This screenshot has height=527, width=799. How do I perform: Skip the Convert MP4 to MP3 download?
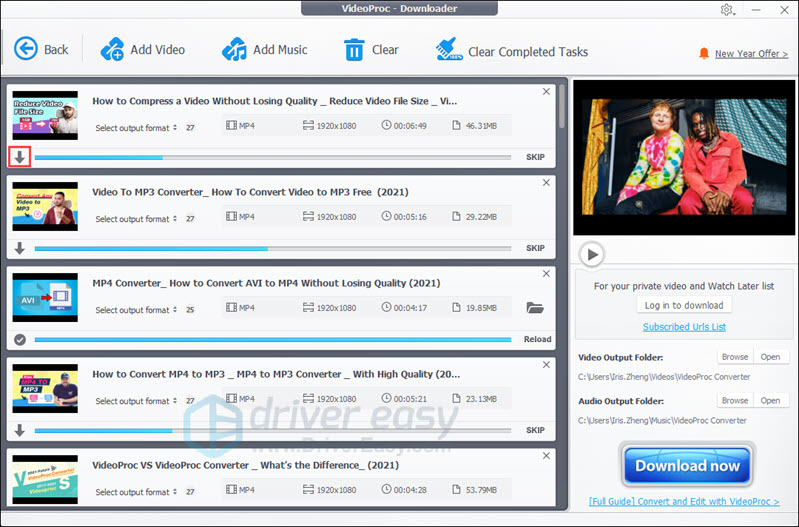tap(535, 430)
